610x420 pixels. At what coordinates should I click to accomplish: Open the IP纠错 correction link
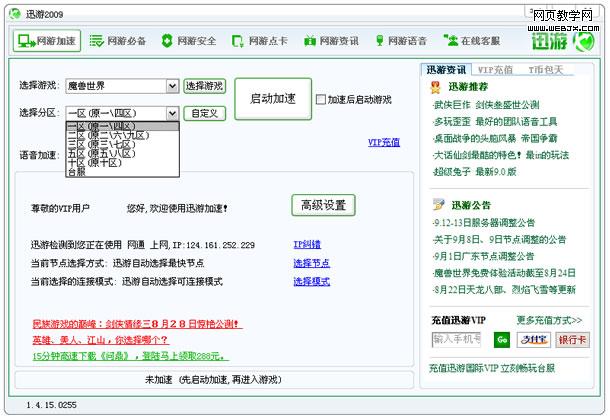(306, 244)
